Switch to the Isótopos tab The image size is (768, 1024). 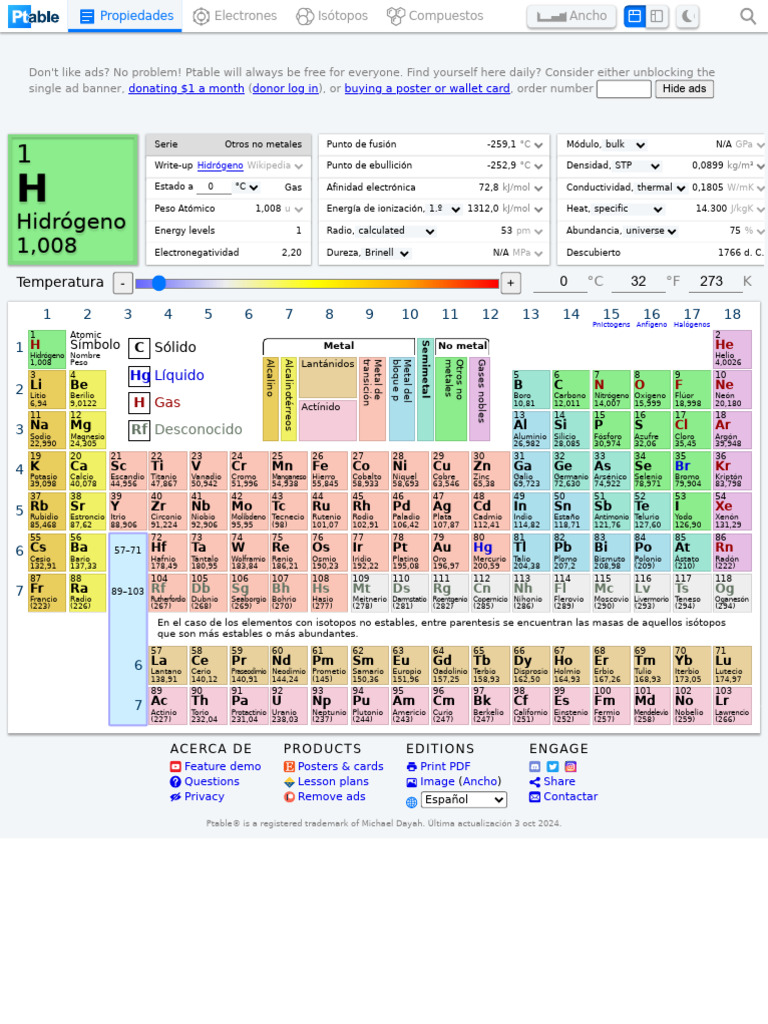pyautogui.click(x=332, y=16)
